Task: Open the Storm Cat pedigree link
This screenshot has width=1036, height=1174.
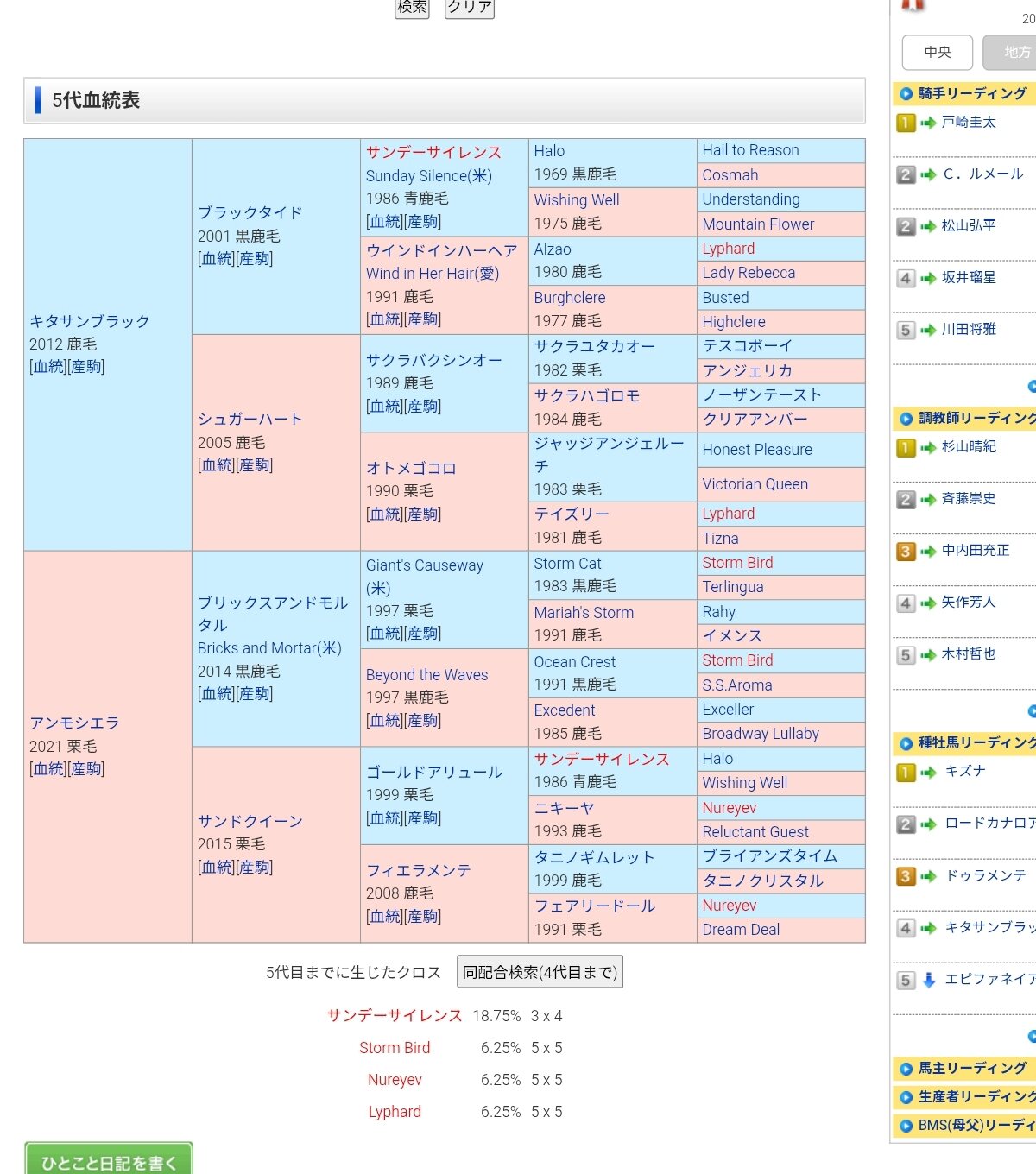Action: click(x=567, y=564)
